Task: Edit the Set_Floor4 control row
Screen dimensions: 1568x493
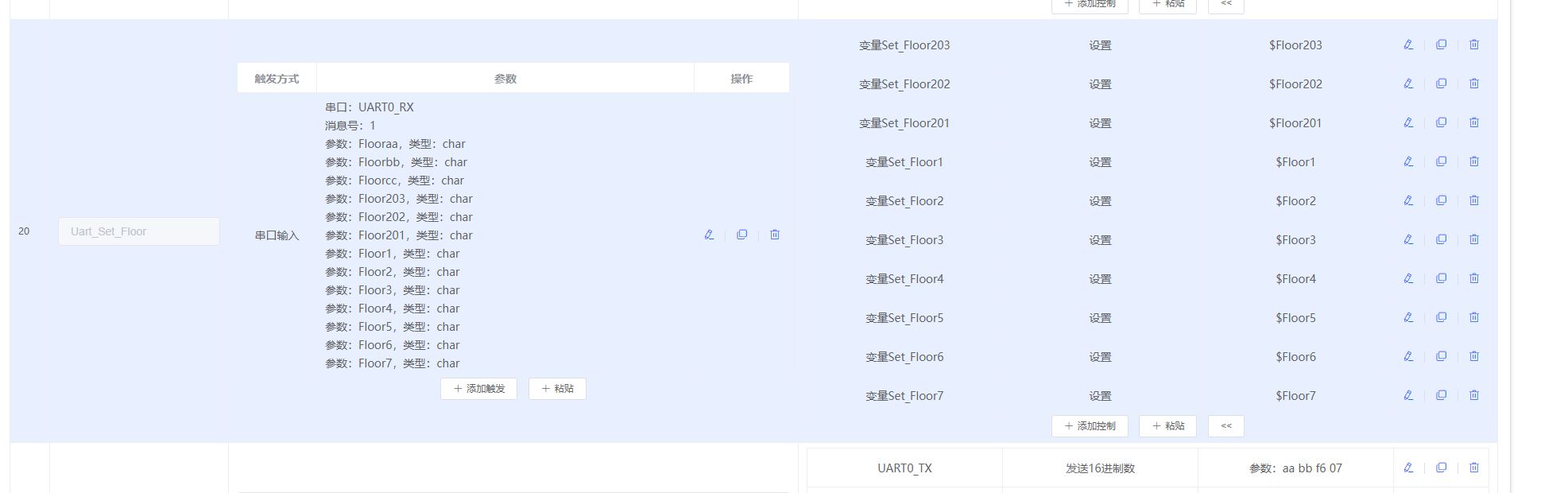Action: tap(1408, 278)
